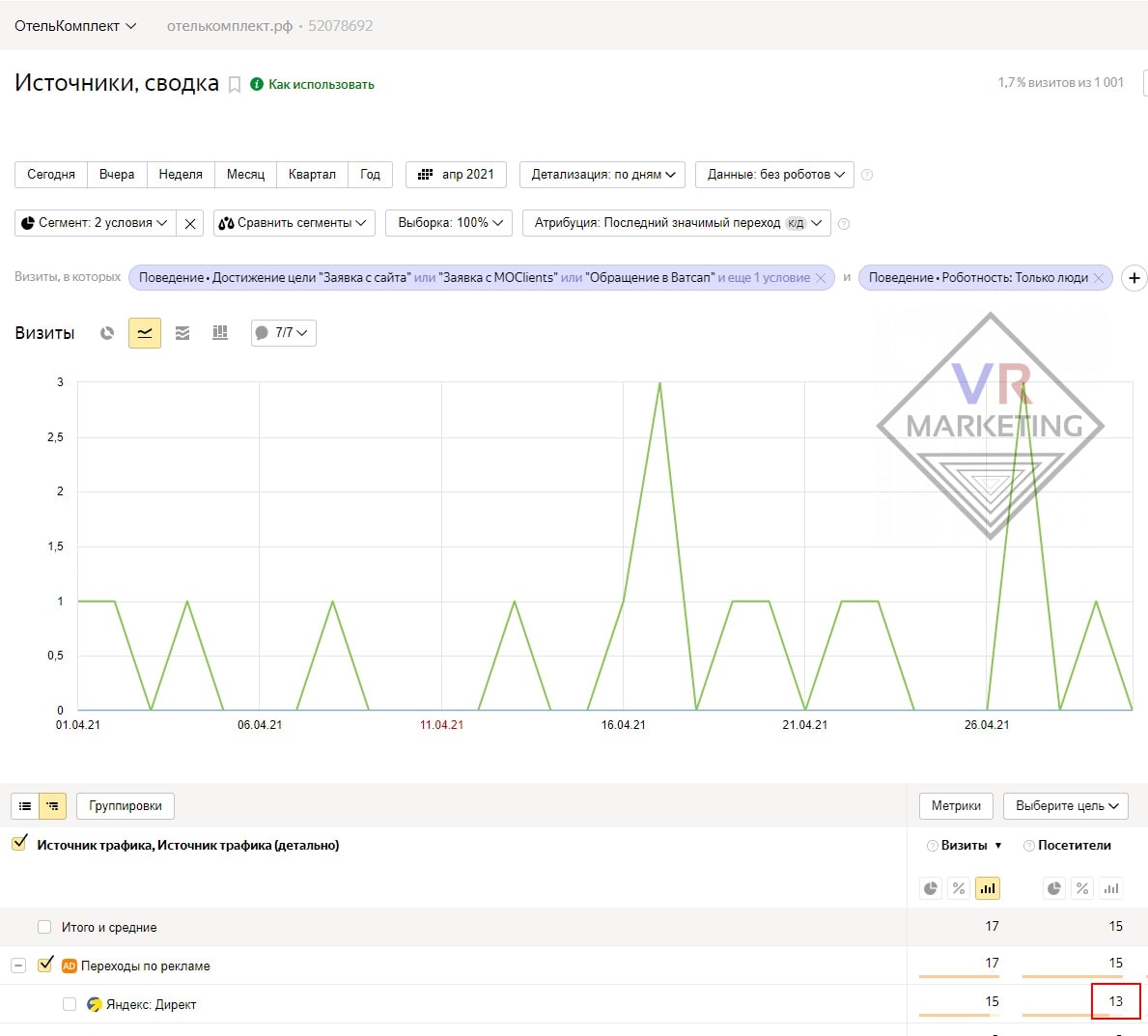The image size is (1148, 1036).
Task: Click the Яндекс: Директ row label
Action: point(152,1005)
